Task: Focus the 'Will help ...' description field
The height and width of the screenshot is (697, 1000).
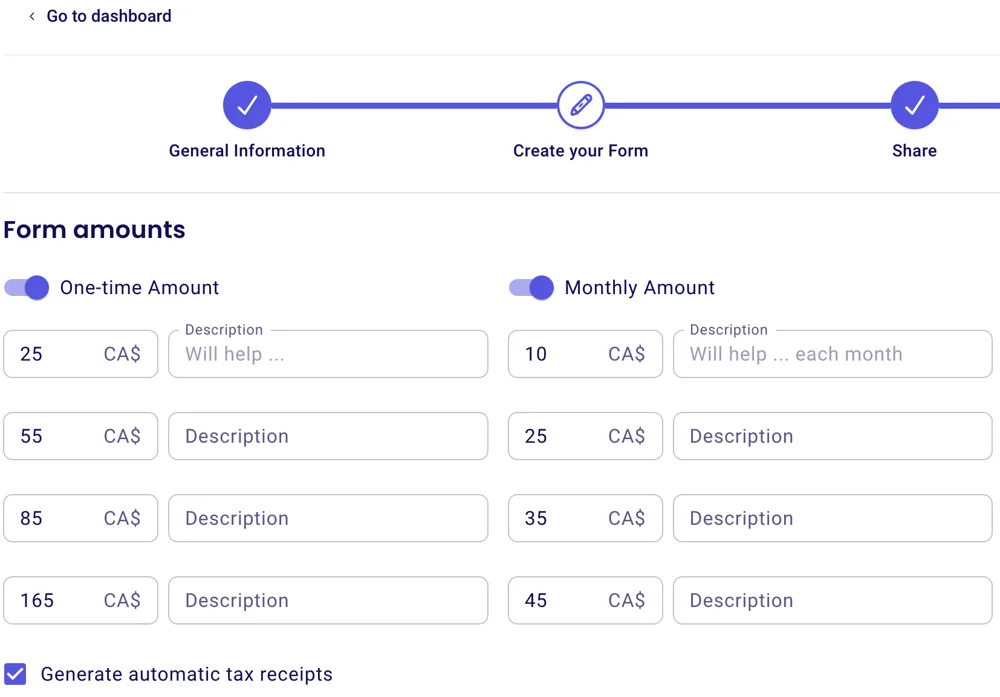Action: [x=328, y=354]
